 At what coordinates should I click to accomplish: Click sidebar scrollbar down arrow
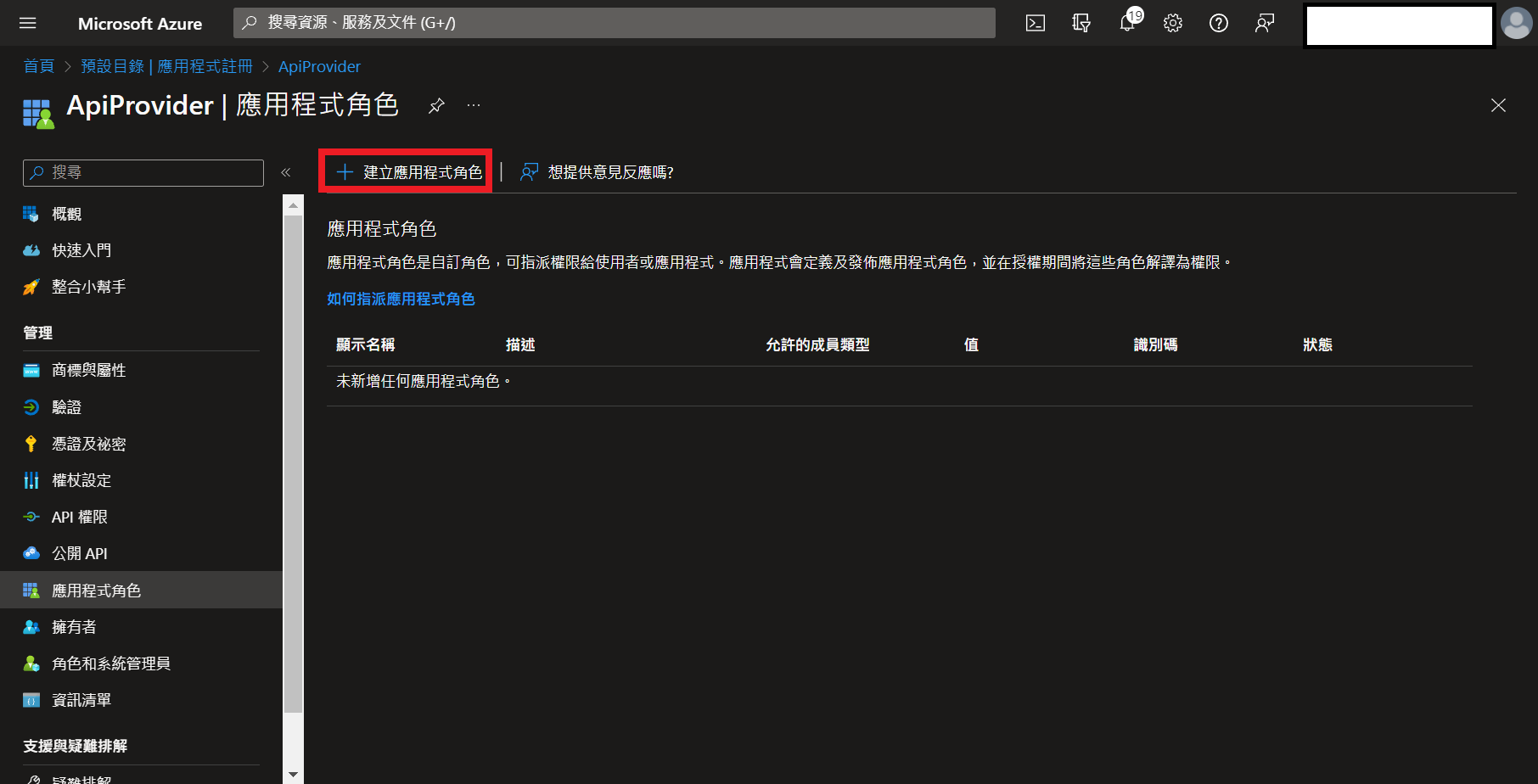(293, 774)
